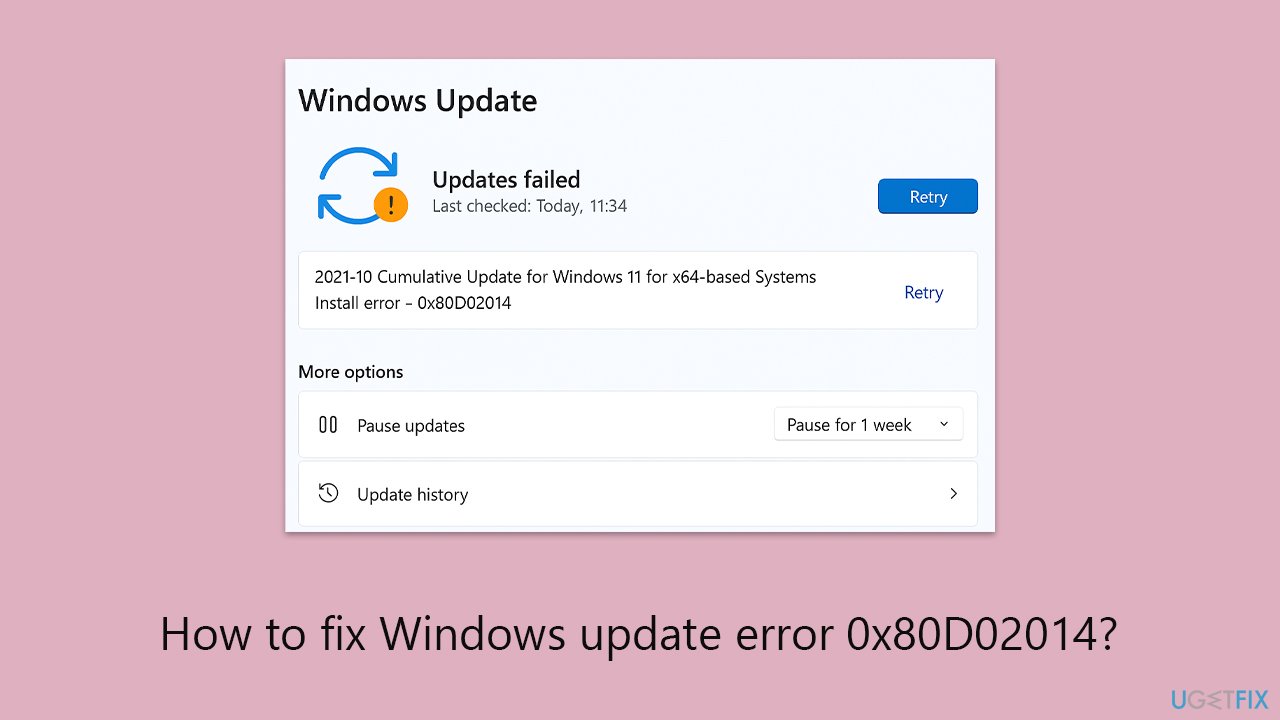Click the Updates failed status text
This screenshot has width=1280, height=720.
point(505,179)
